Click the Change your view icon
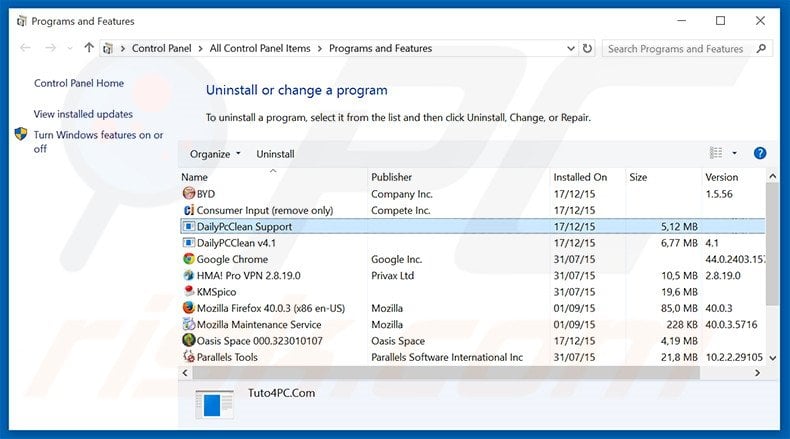 [x=716, y=153]
